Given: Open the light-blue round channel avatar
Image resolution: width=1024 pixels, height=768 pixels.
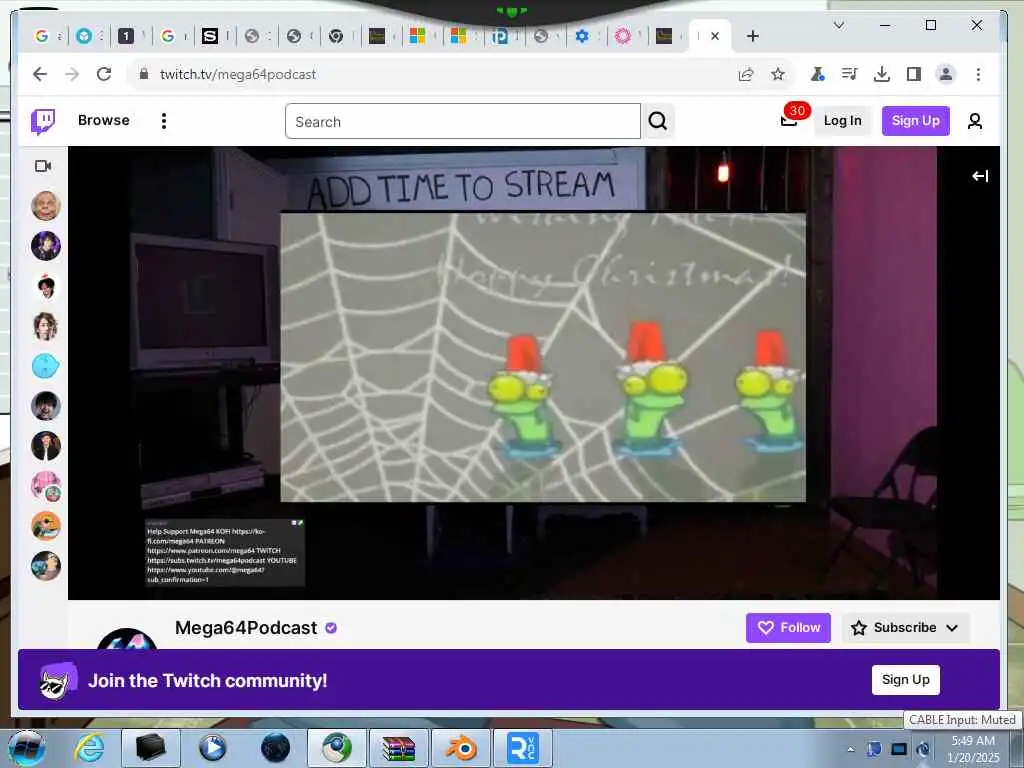Looking at the screenshot, I should [x=46, y=366].
